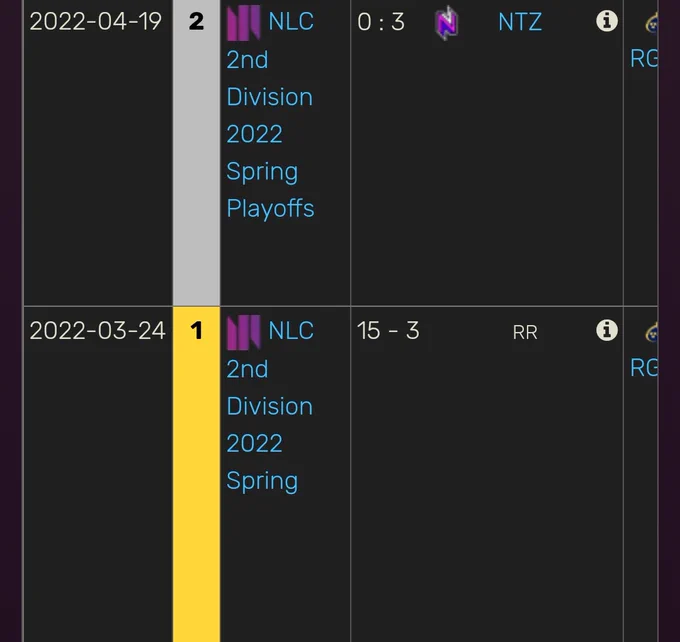680x642 pixels.
Task: Click the RG link in the second row
Action: [x=644, y=368]
